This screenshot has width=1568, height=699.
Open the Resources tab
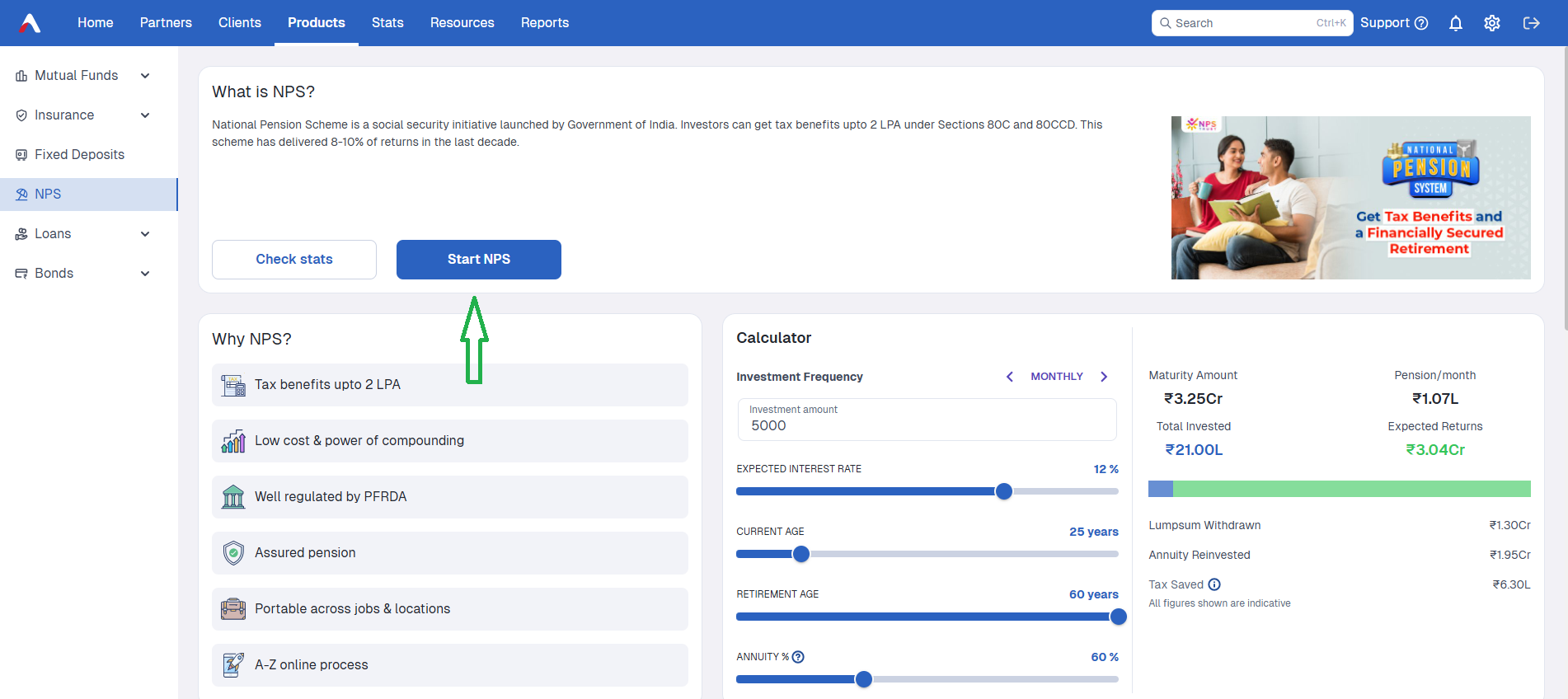pyautogui.click(x=462, y=23)
